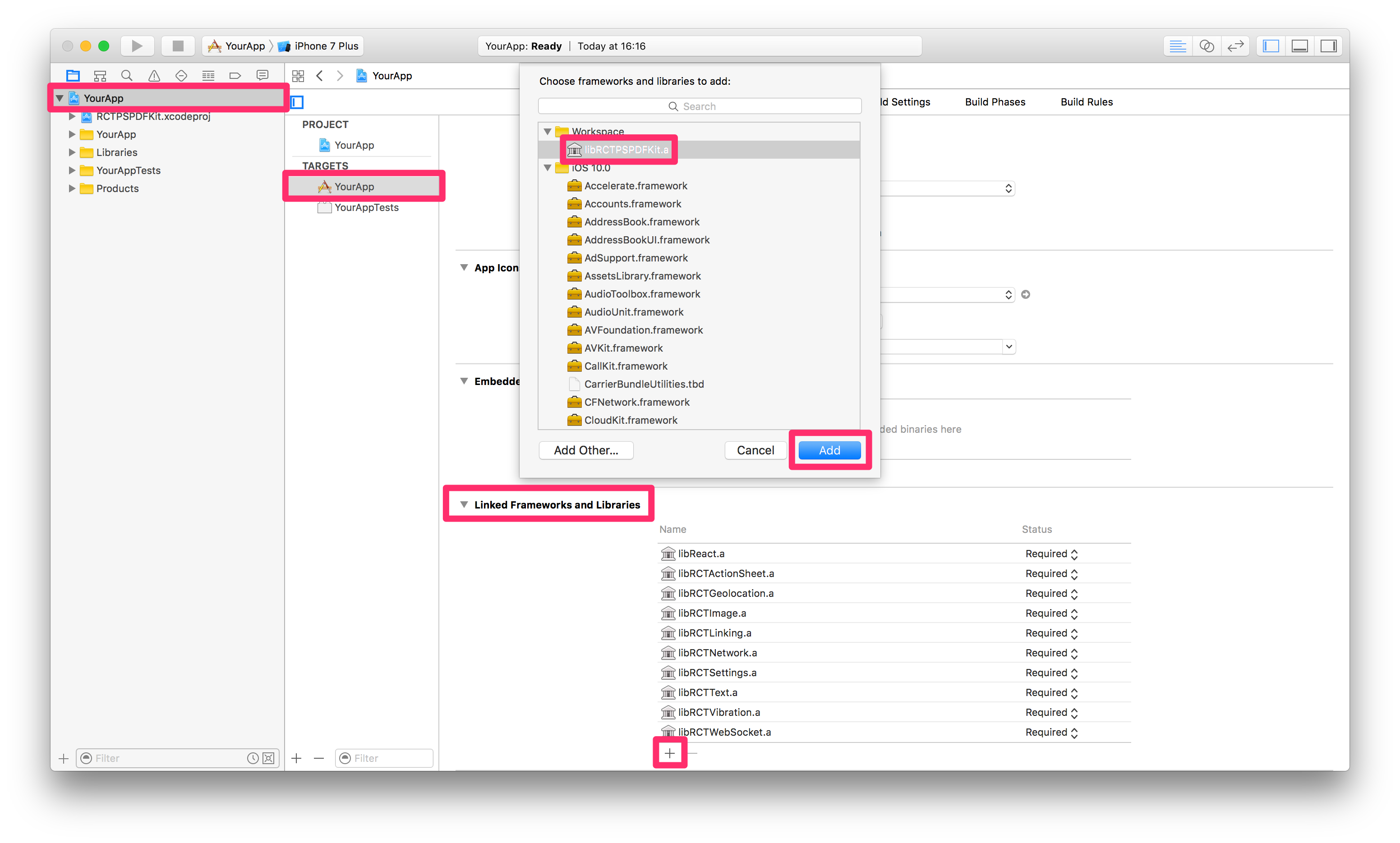This screenshot has height=843, width=1400.
Task: Click Add Other to browse files
Action: click(586, 449)
